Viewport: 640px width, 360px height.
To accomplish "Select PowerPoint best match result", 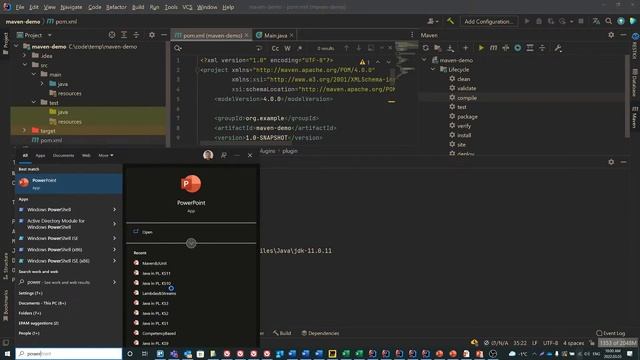I will 69,183.
